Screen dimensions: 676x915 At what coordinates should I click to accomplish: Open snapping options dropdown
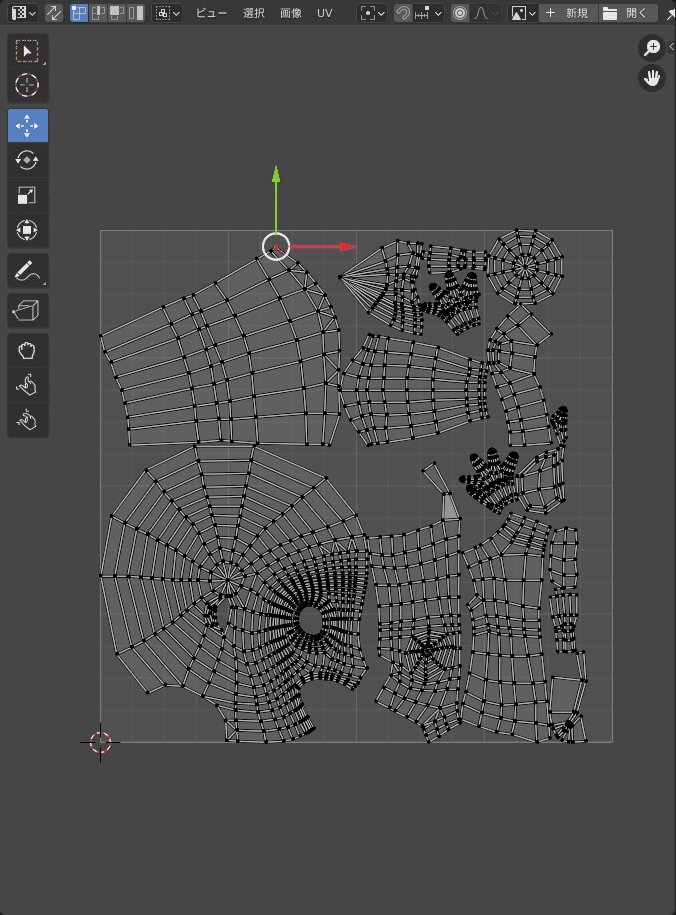click(428, 13)
